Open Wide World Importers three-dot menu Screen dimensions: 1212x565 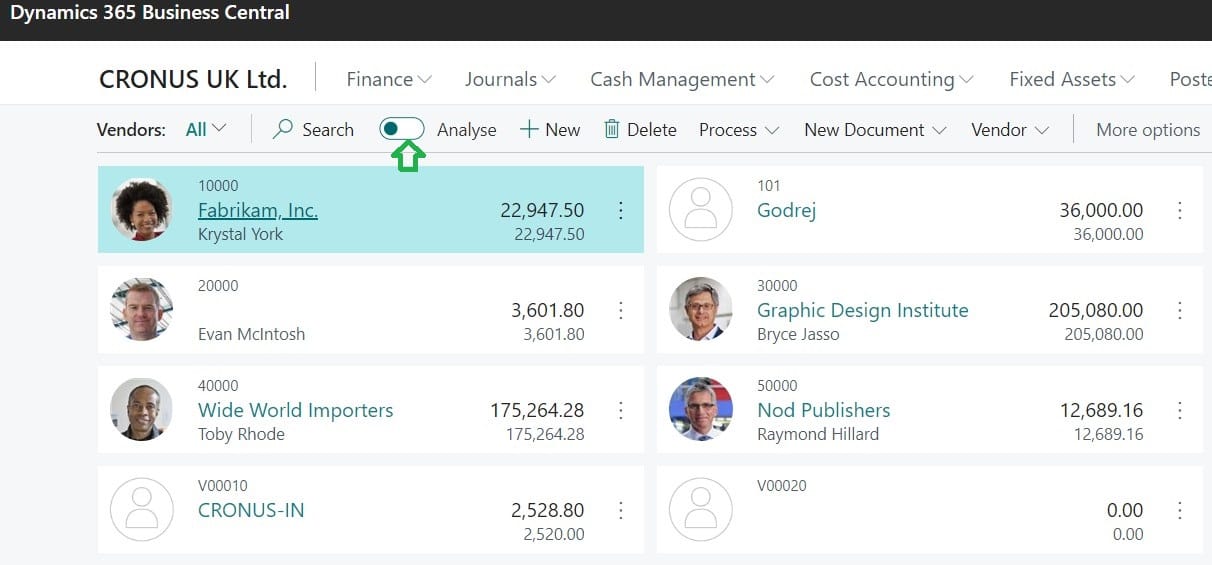point(621,410)
